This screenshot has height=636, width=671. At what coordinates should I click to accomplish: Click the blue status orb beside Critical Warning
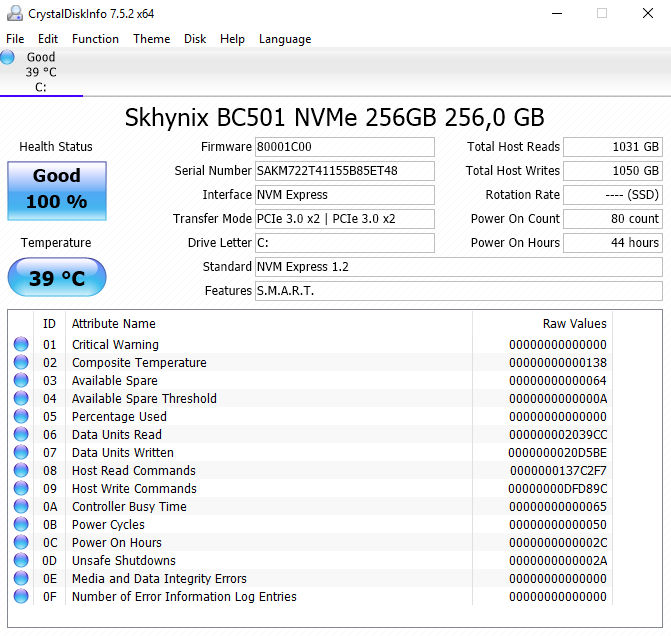pos(21,345)
